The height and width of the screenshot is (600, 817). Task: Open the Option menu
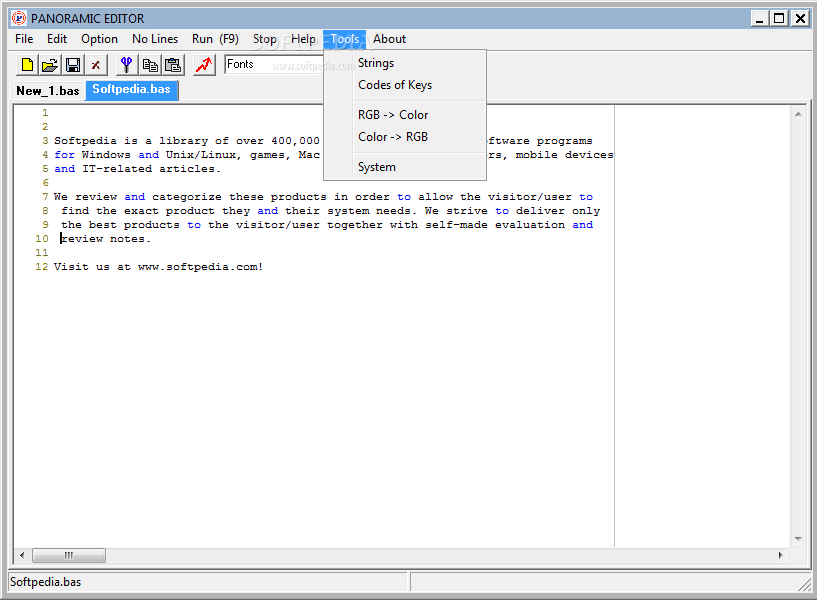click(x=99, y=39)
